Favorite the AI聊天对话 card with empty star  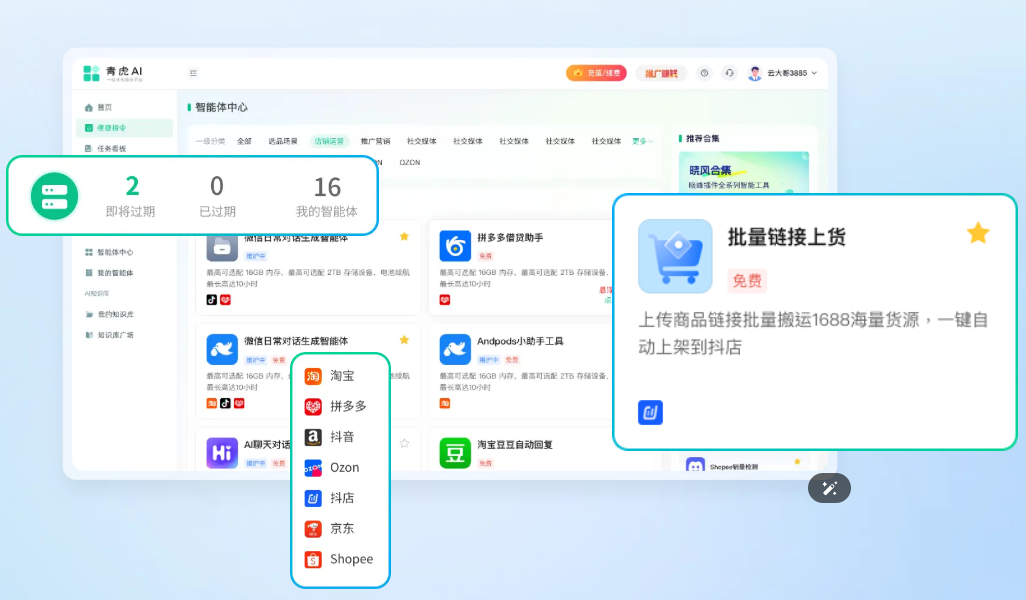(x=404, y=443)
